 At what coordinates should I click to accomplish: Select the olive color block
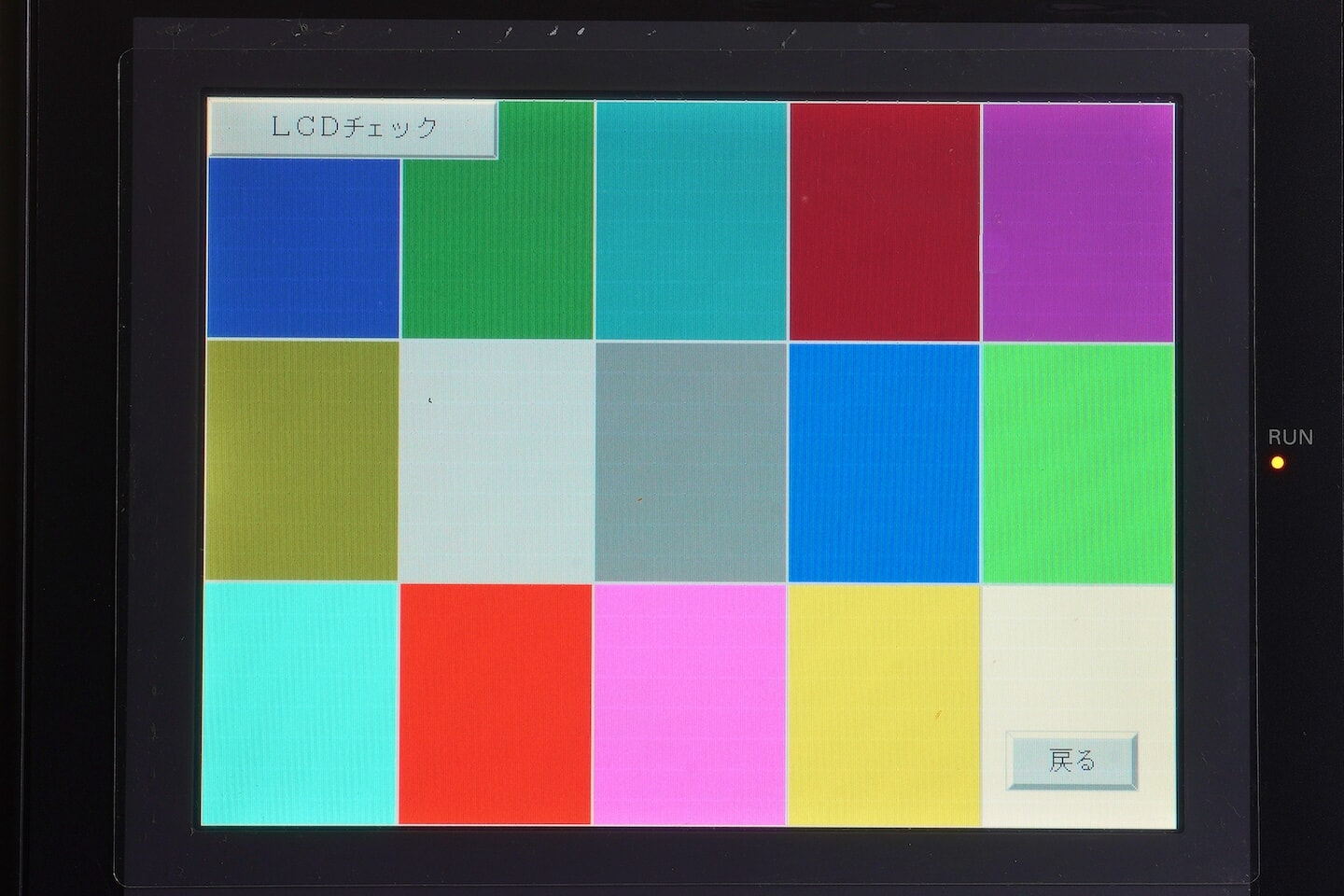[301, 461]
